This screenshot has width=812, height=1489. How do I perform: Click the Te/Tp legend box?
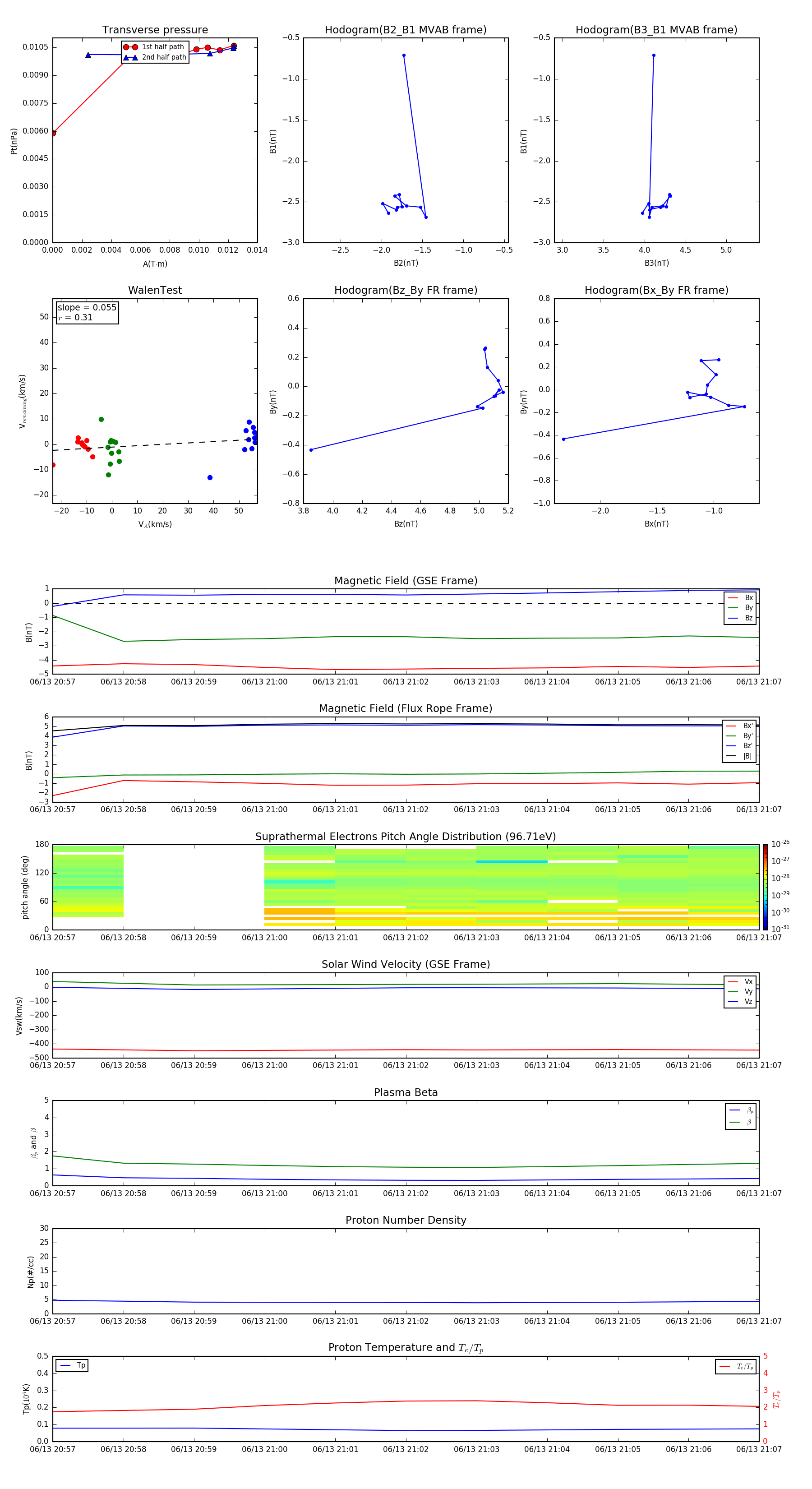[736, 1366]
